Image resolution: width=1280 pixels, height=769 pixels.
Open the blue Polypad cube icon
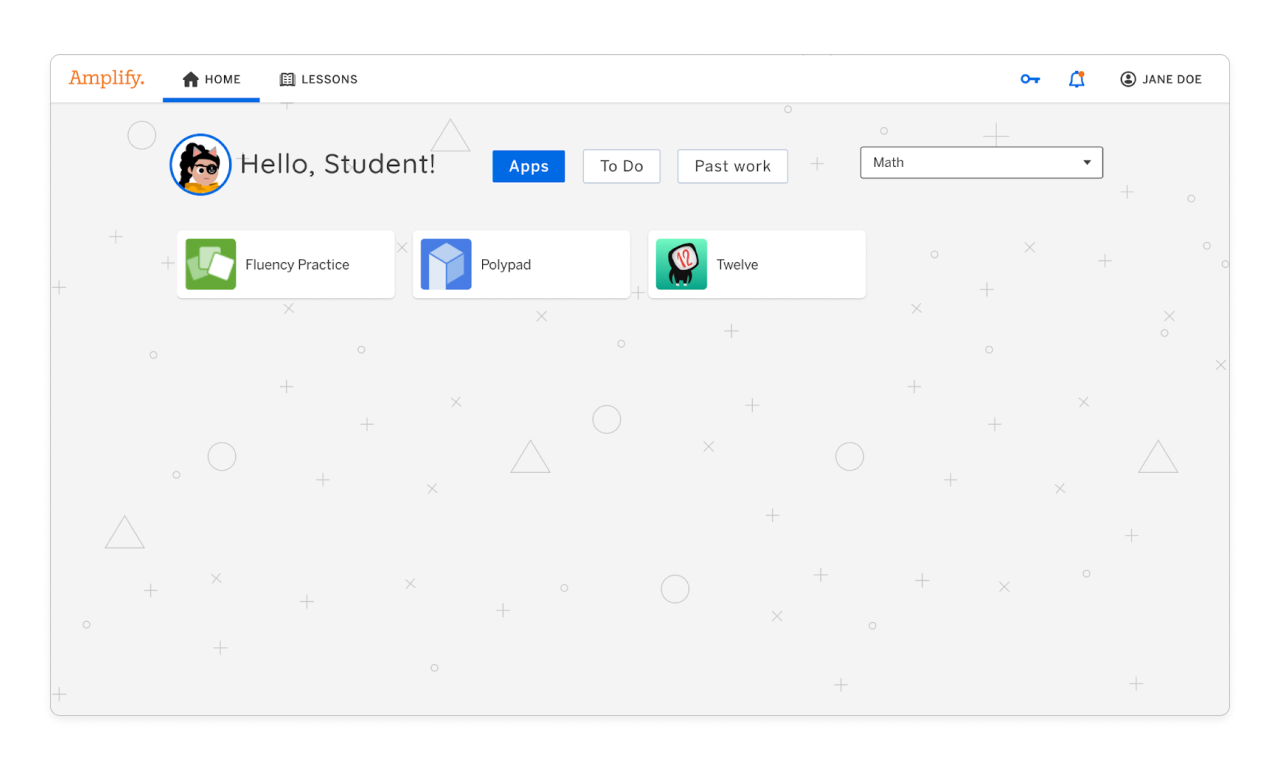coord(446,264)
